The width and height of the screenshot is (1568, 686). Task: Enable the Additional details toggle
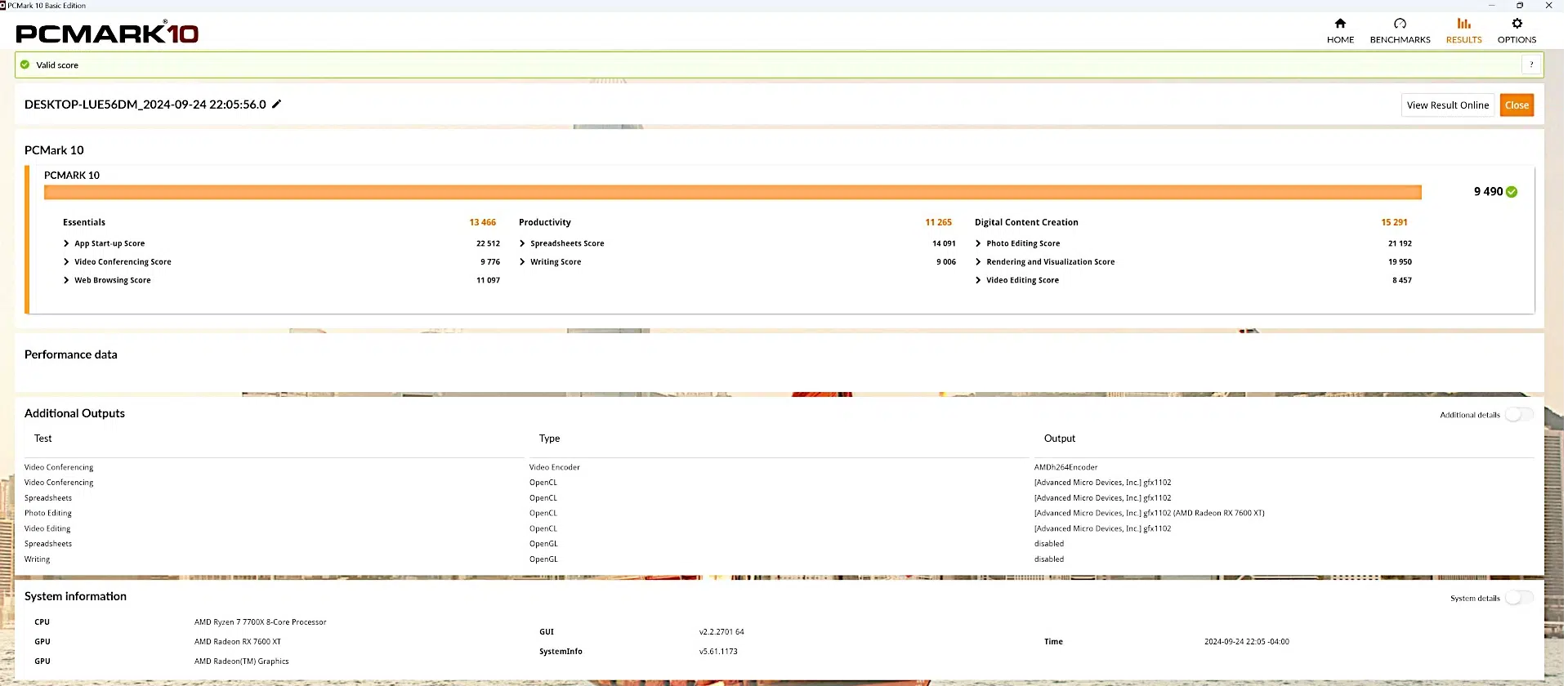coord(1518,415)
